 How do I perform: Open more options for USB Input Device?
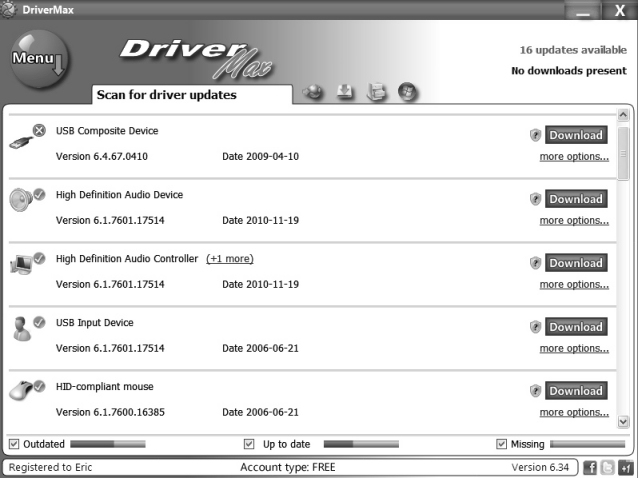pos(574,348)
